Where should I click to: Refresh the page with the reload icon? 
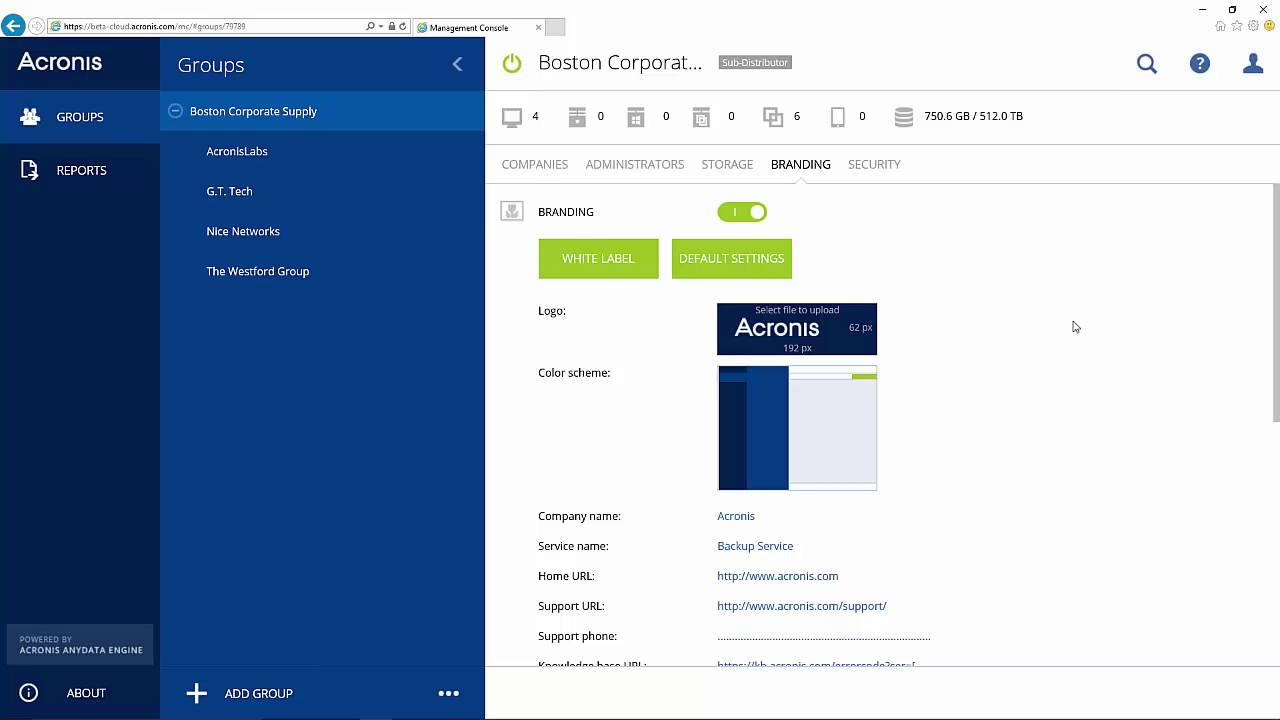pos(402,26)
